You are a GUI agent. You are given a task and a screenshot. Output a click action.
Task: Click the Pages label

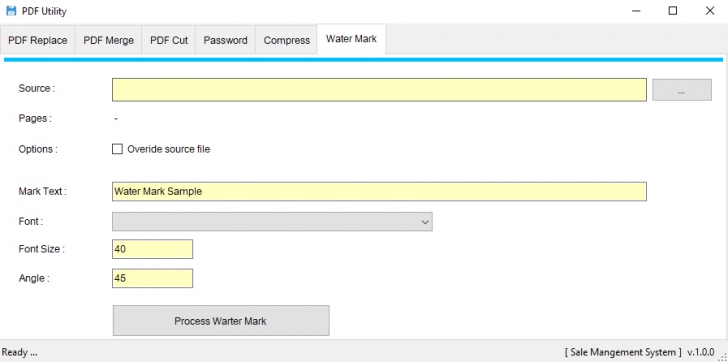point(35,118)
